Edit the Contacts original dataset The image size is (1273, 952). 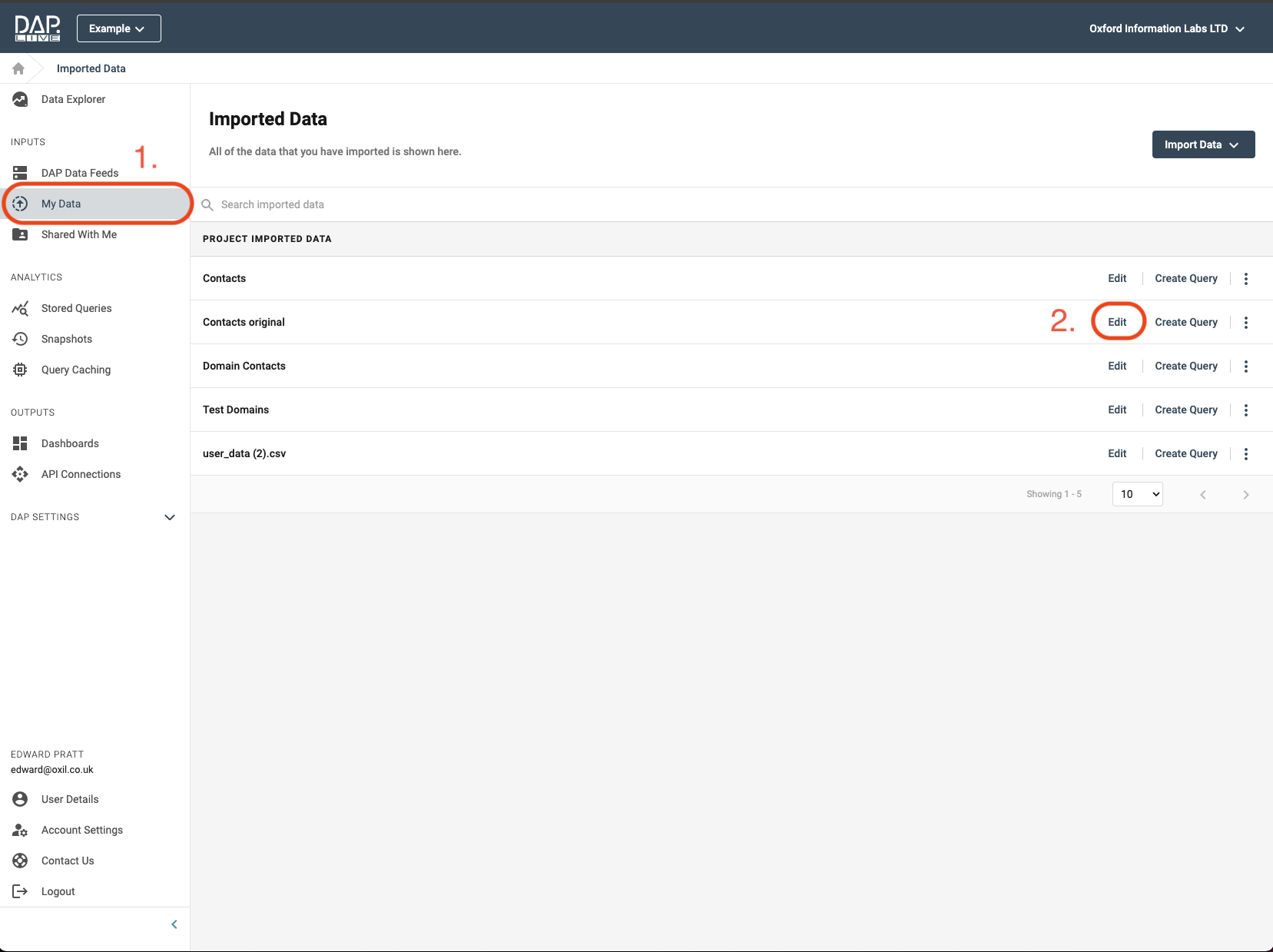pos(1117,322)
